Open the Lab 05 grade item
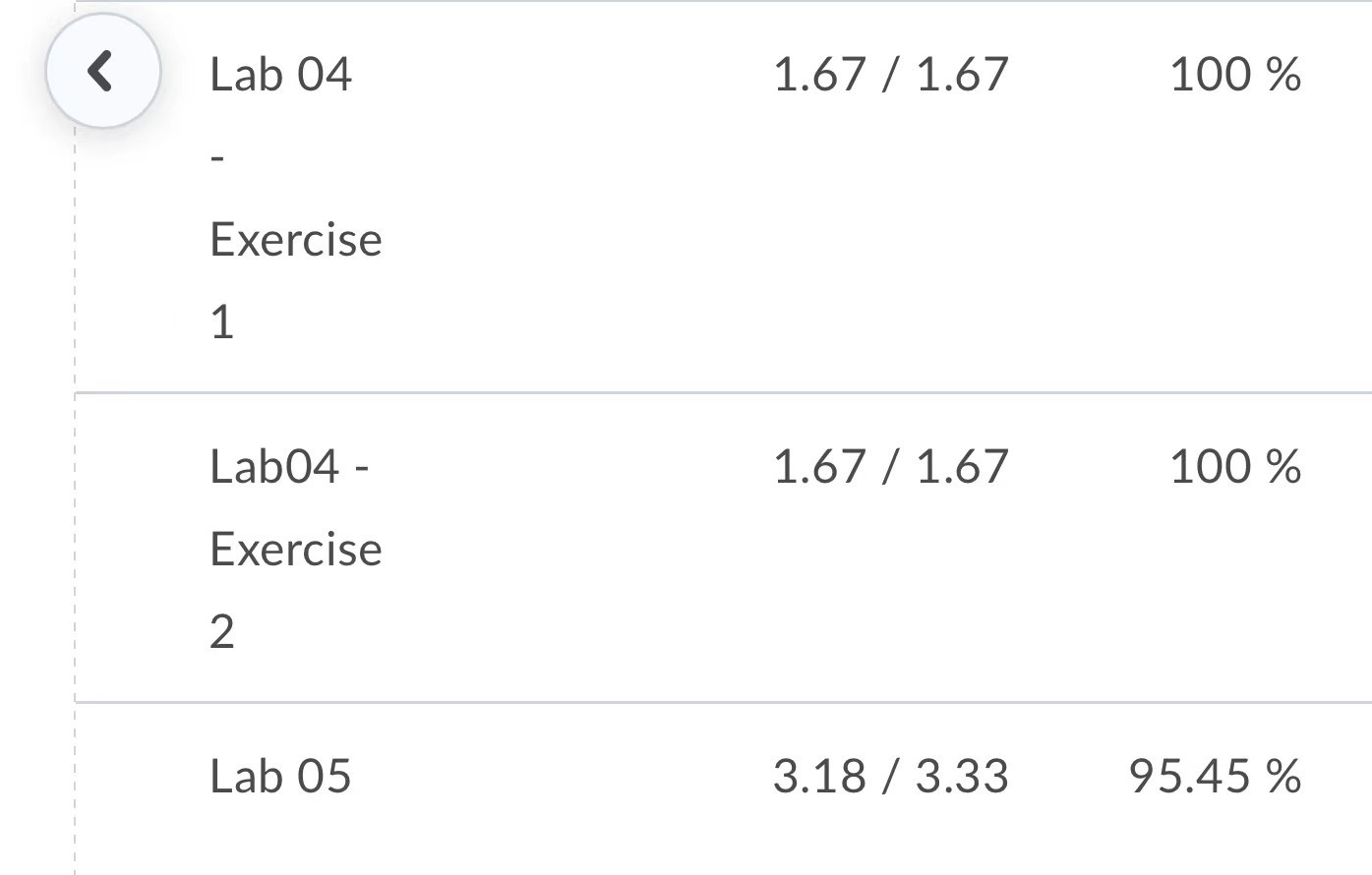Image resolution: width=1372 pixels, height=875 pixels. pyautogui.click(x=280, y=777)
